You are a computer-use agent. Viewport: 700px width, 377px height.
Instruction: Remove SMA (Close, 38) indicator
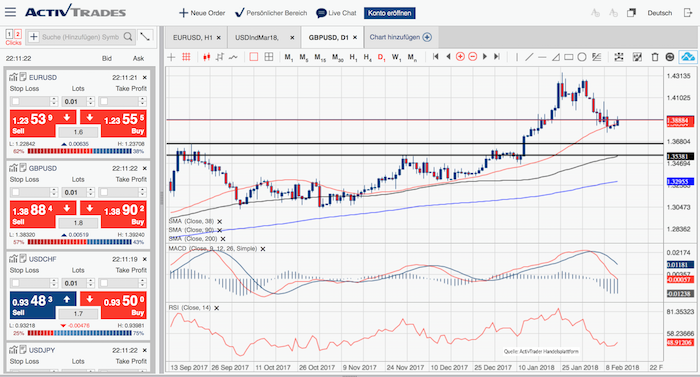220,222
